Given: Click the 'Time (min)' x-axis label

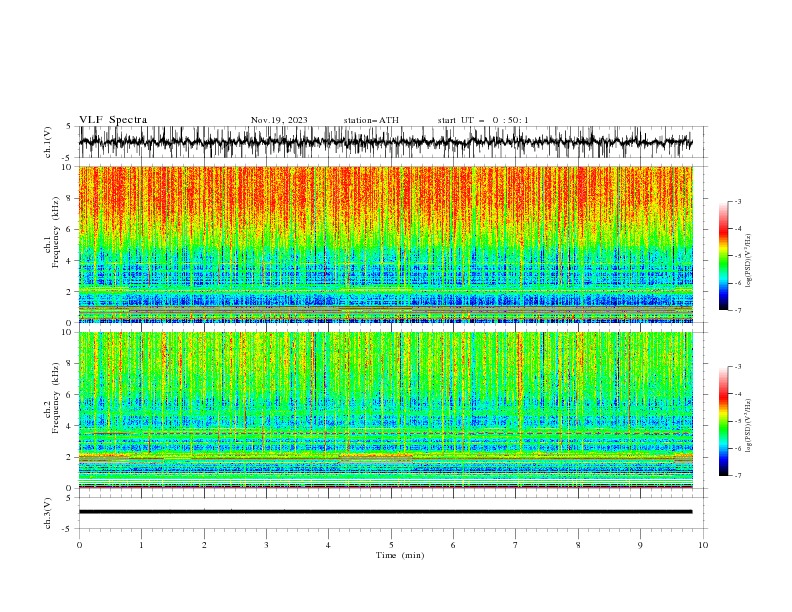Looking at the screenshot, I should [400, 555].
